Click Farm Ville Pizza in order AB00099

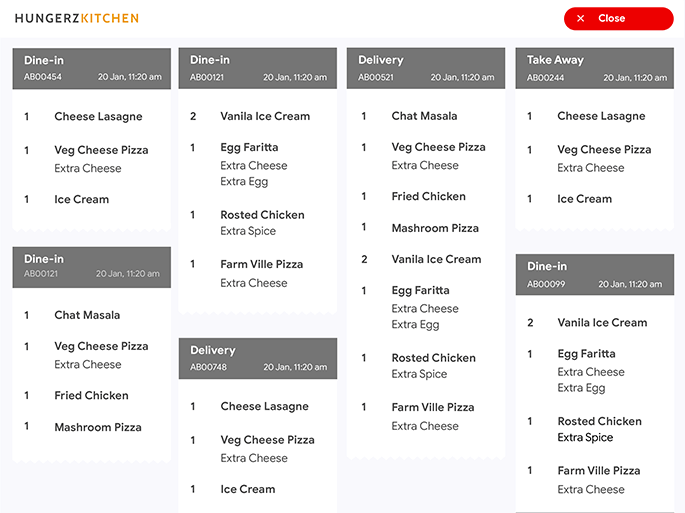tap(599, 471)
